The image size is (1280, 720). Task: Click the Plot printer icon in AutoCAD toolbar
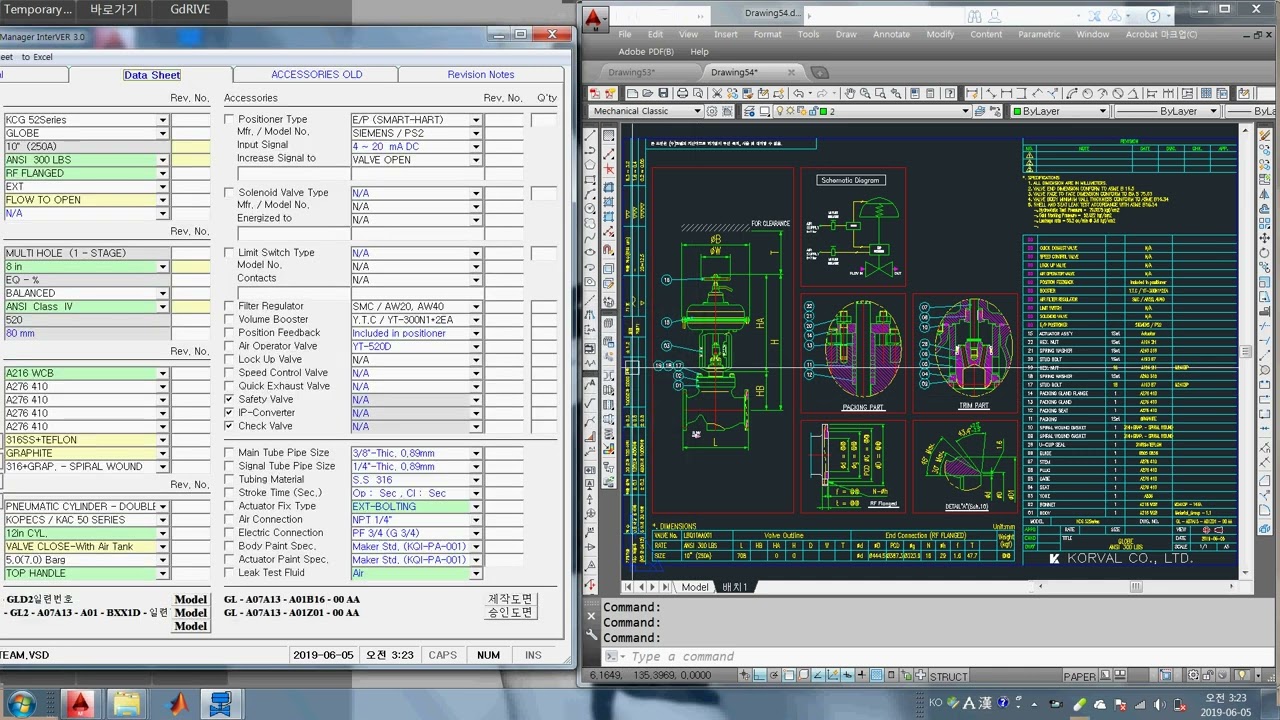(682, 93)
